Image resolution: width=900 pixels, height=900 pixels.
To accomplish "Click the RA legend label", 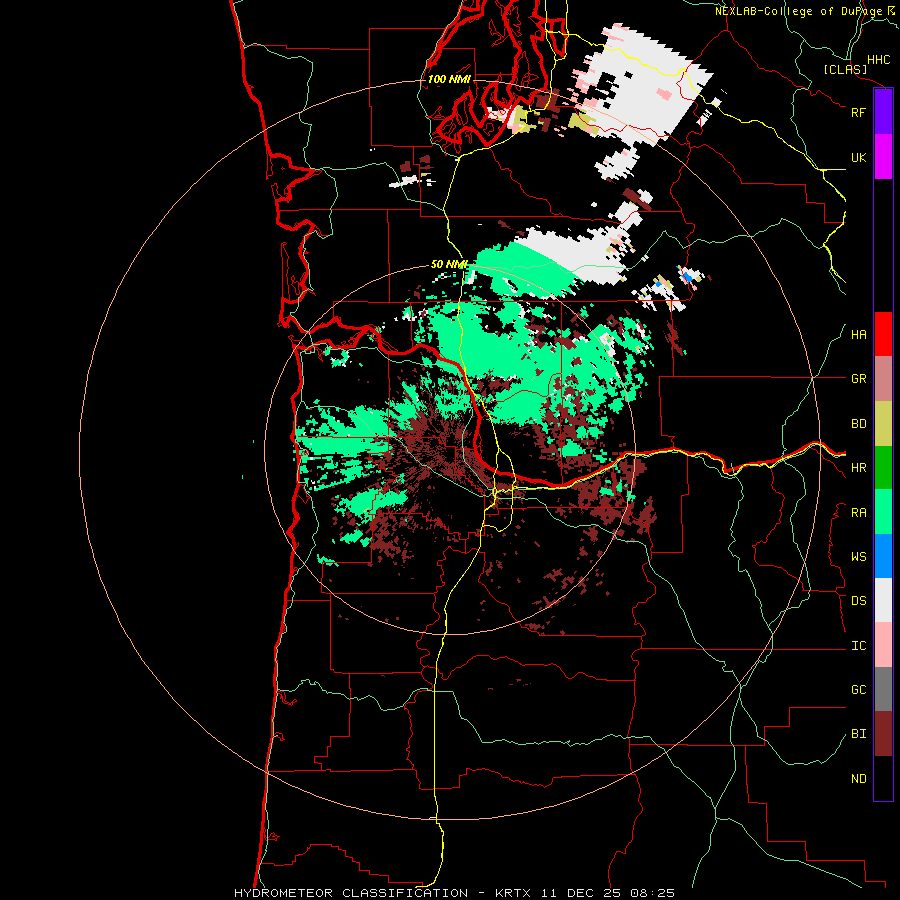I will (x=858, y=513).
